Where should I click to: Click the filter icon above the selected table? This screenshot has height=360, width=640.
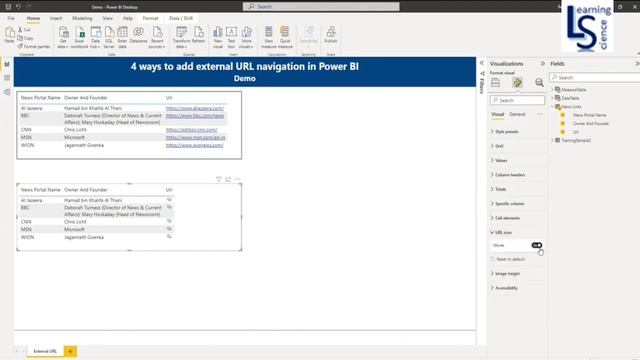(219, 179)
